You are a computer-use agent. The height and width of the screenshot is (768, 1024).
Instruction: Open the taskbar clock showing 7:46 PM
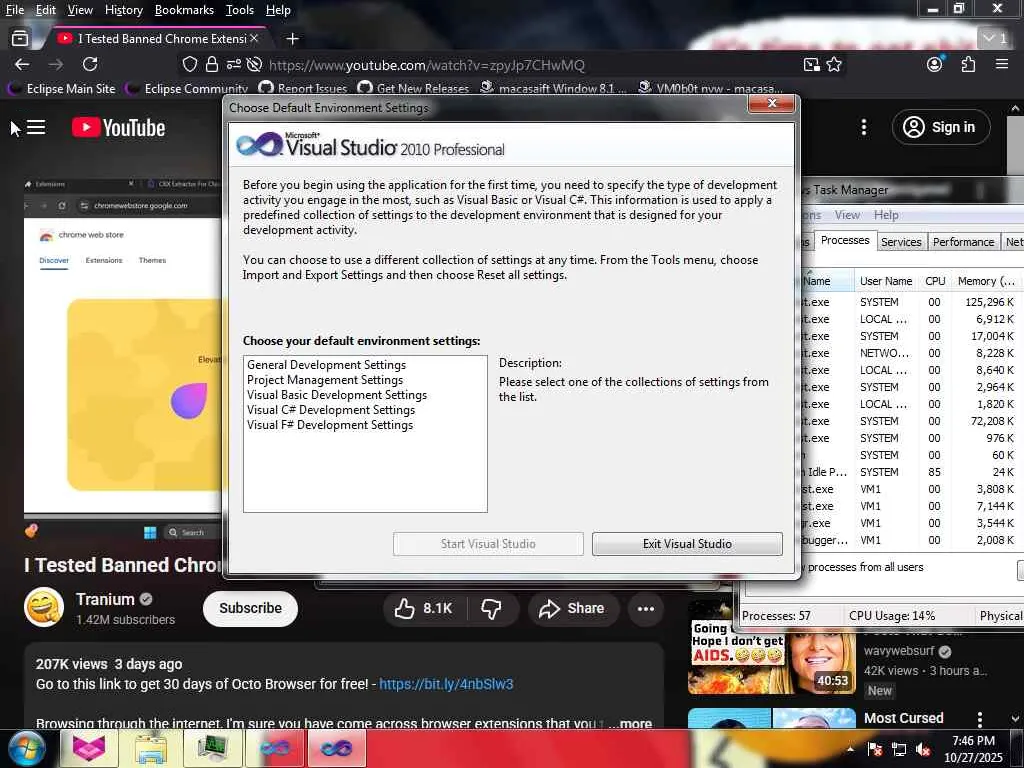pyautogui.click(x=973, y=749)
